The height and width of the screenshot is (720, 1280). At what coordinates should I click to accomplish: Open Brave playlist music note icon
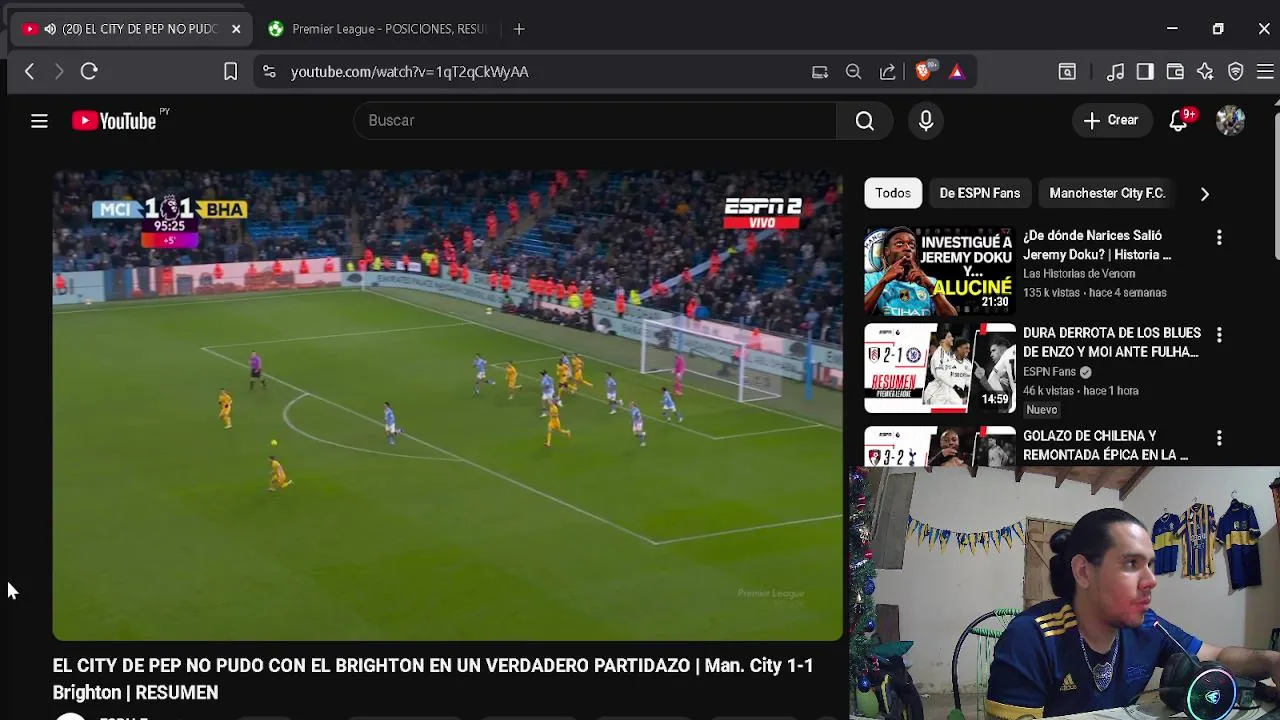1115,72
